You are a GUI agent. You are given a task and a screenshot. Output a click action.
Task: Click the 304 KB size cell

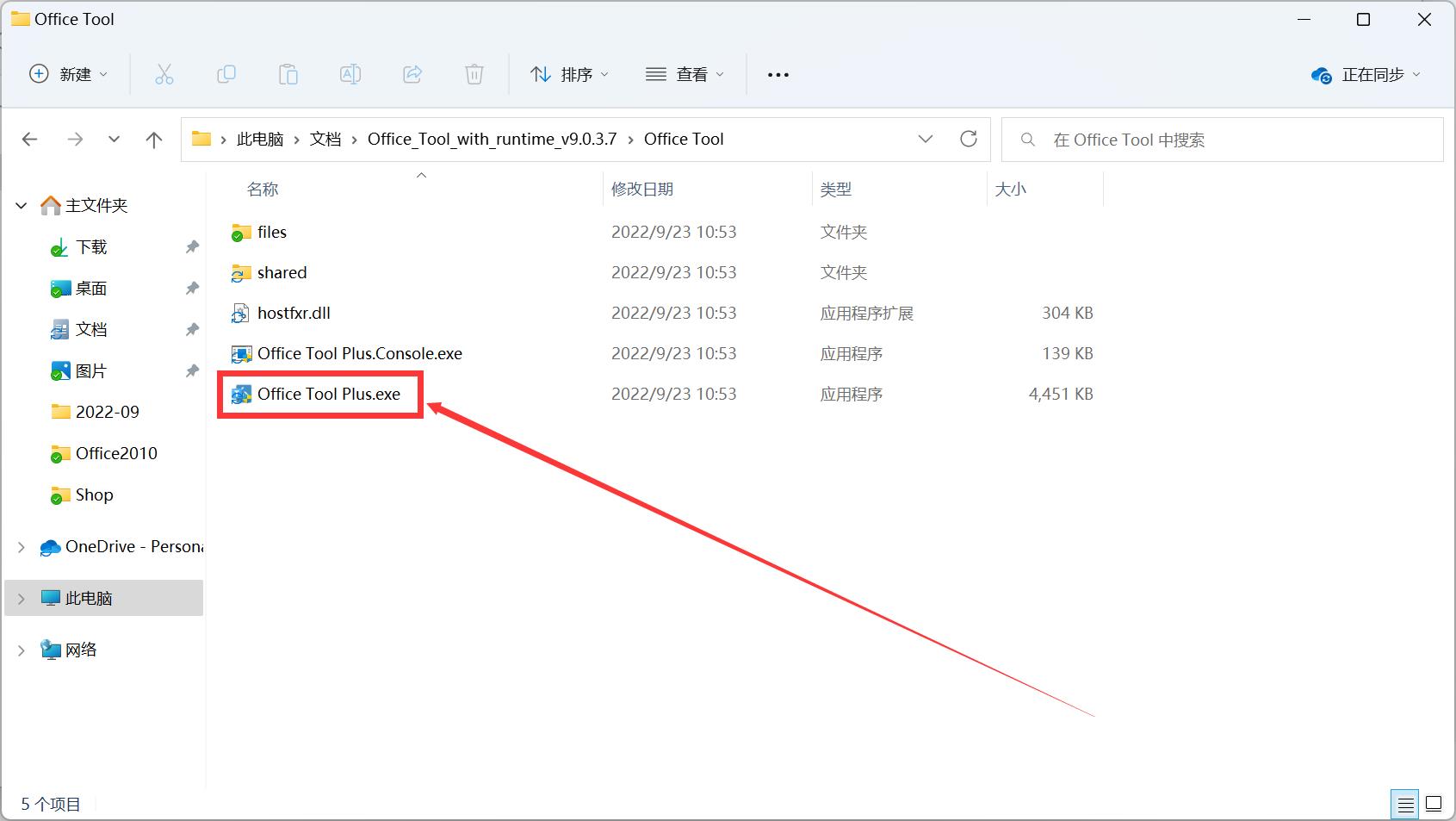click(1068, 314)
